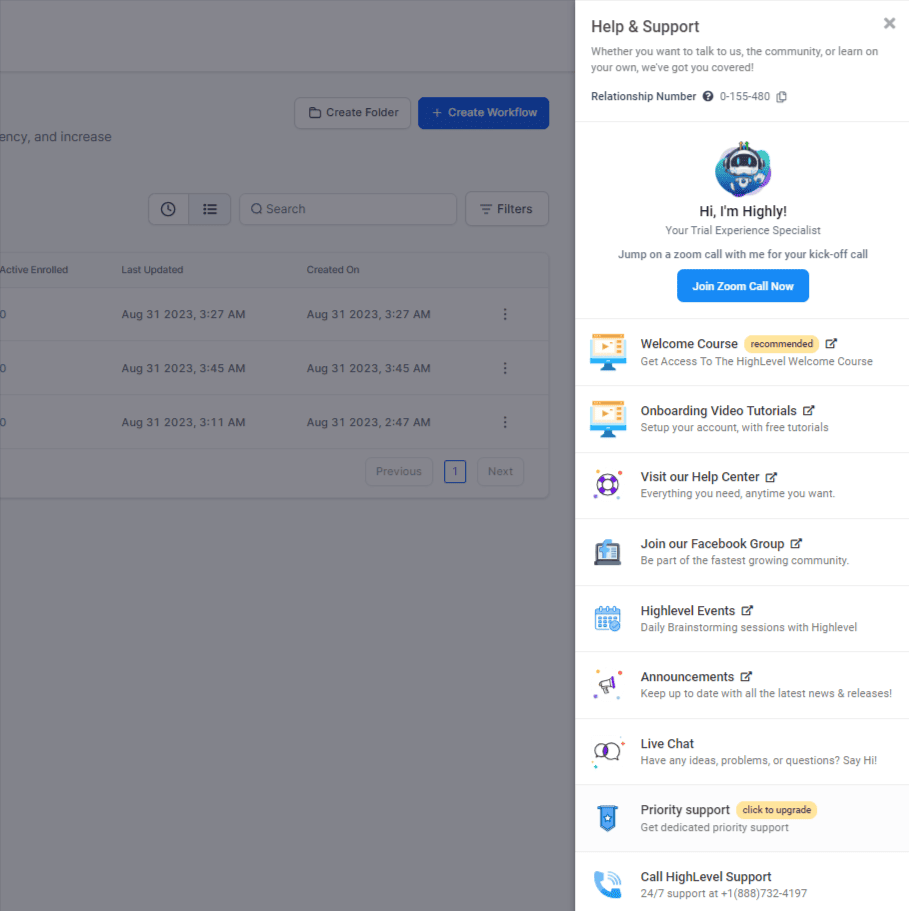Open actions menu for workflow created 2:47 AM

point(505,422)
